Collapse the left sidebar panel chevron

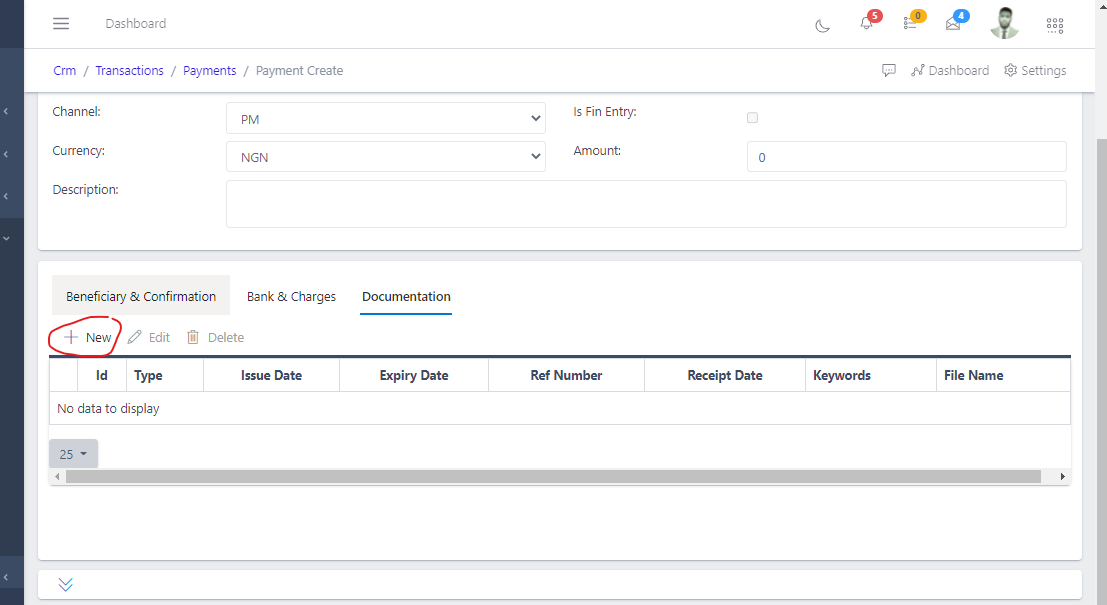7,110
